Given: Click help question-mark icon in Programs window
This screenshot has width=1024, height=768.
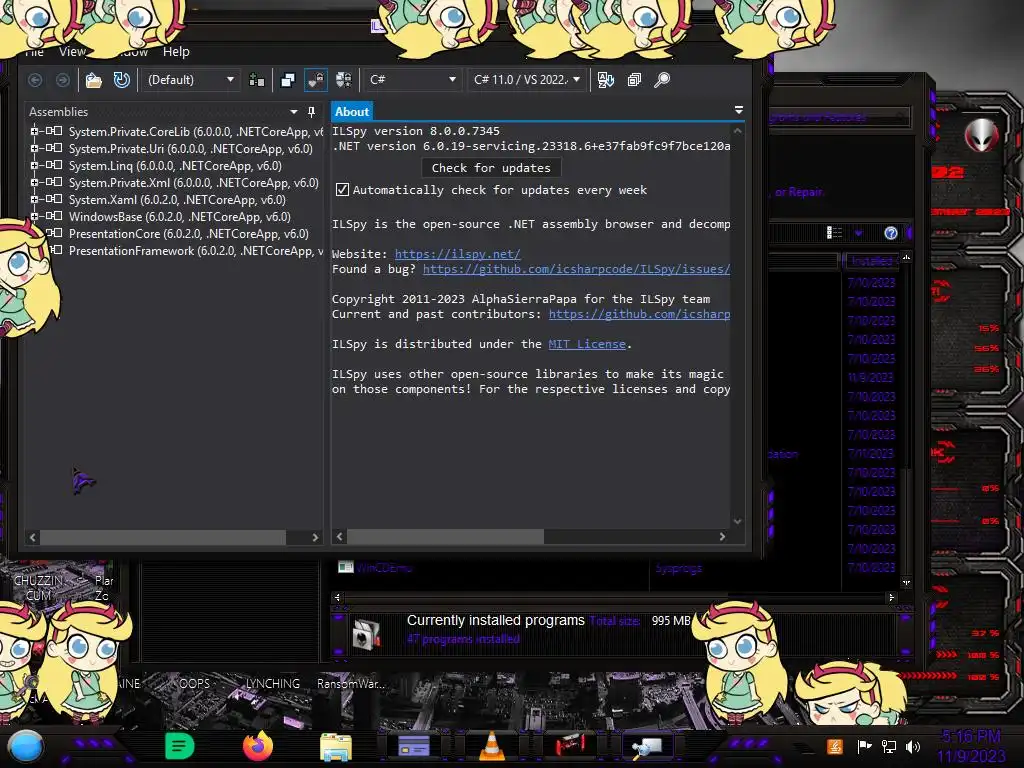Looking at the screenshot, I should click(x=891, y=233).
